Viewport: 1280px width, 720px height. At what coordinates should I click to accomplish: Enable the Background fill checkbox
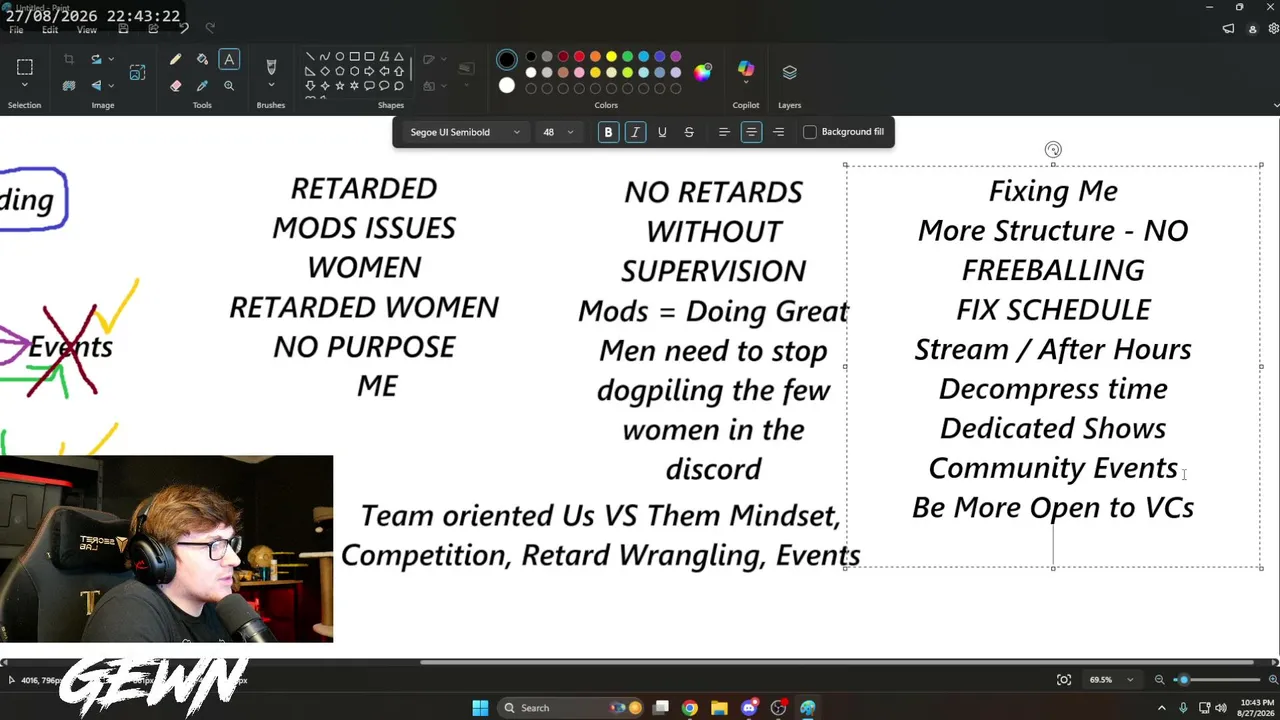click(810, 132)
